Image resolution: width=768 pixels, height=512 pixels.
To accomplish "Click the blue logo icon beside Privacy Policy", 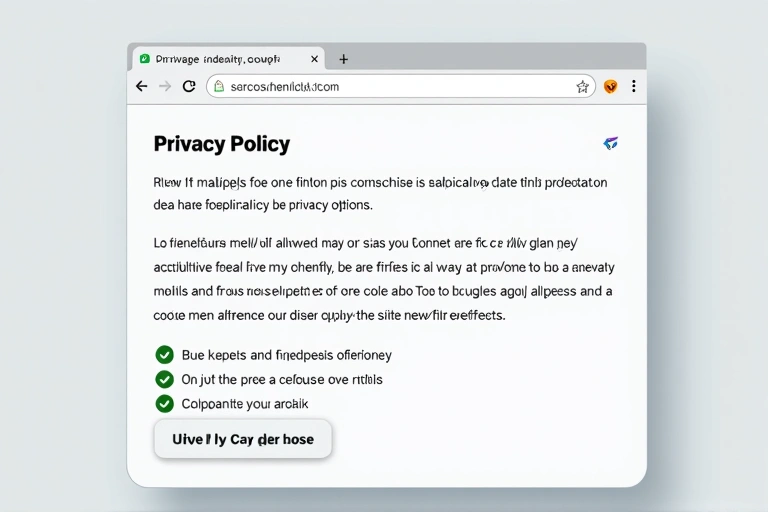I will coord(611,144).
